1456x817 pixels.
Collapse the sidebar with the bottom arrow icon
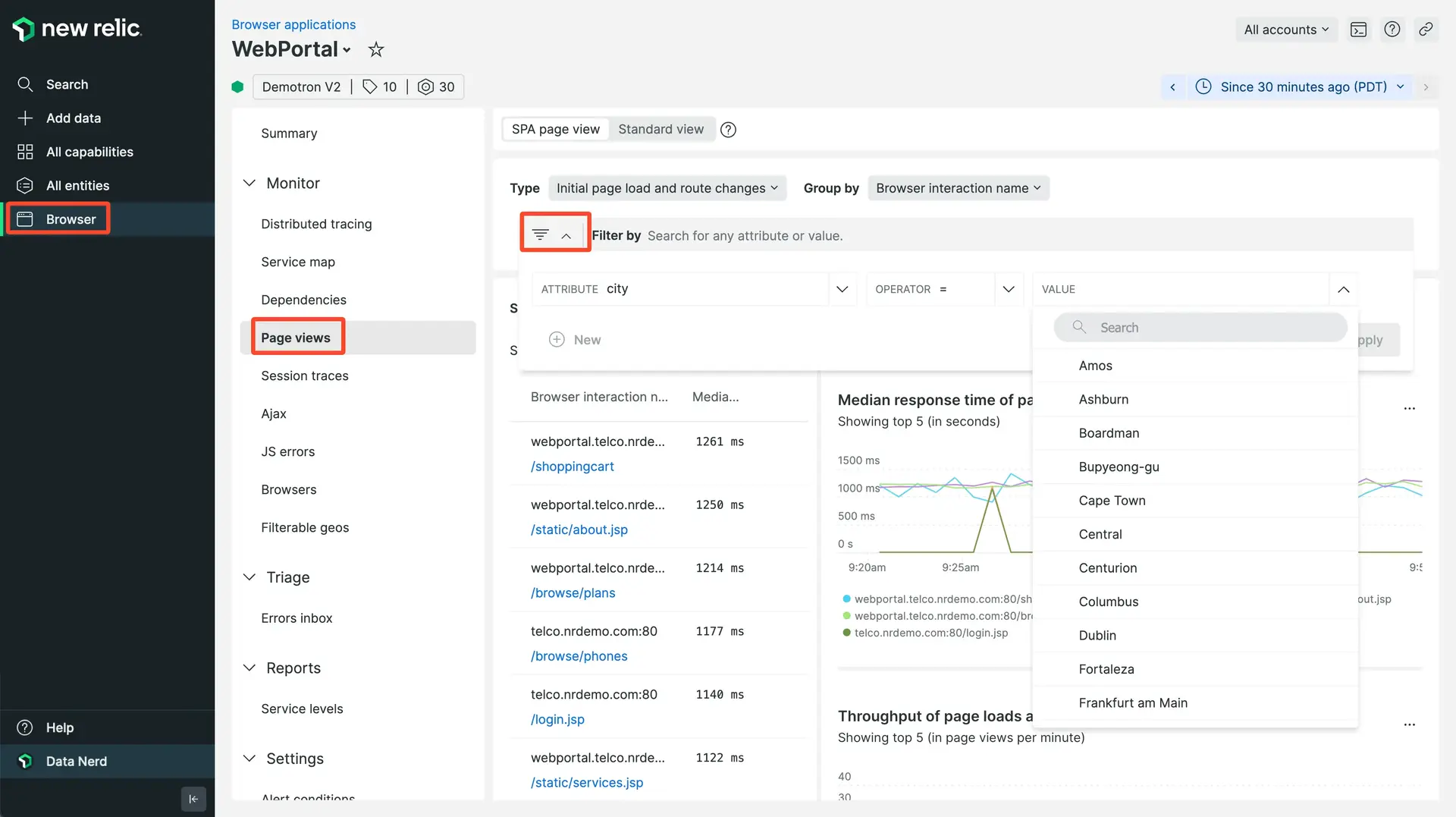193,799
